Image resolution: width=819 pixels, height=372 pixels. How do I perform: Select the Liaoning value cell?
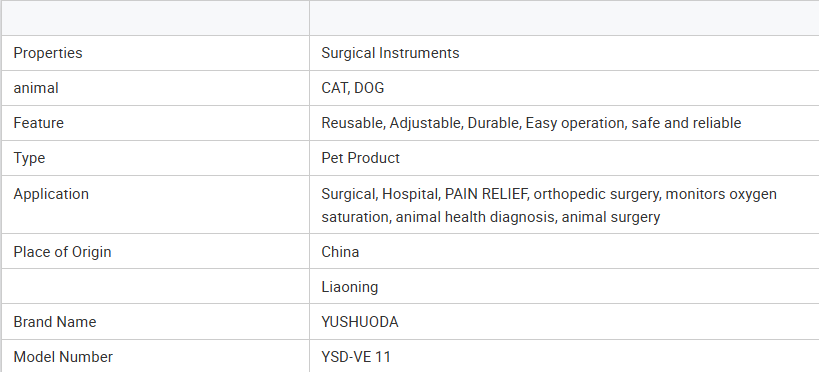pyautogui.click(x=564, y=286)
